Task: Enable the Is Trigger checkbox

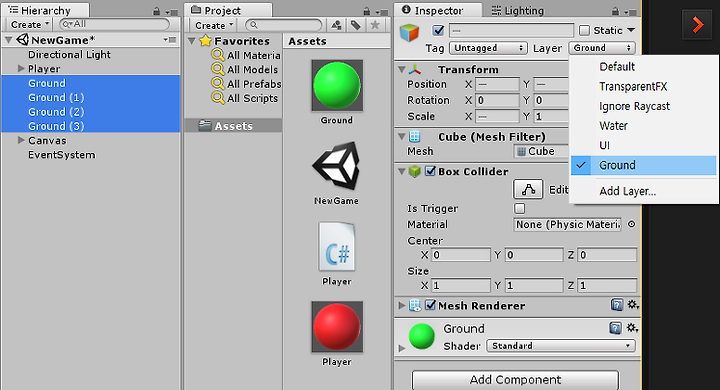Action: 519,209
